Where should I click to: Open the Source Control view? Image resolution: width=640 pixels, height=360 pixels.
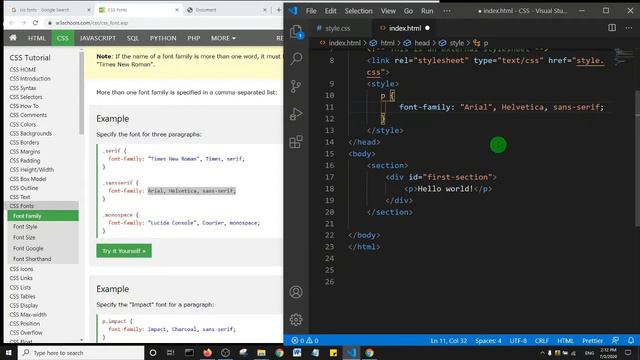pyautogui.click(x=296, y=86)
